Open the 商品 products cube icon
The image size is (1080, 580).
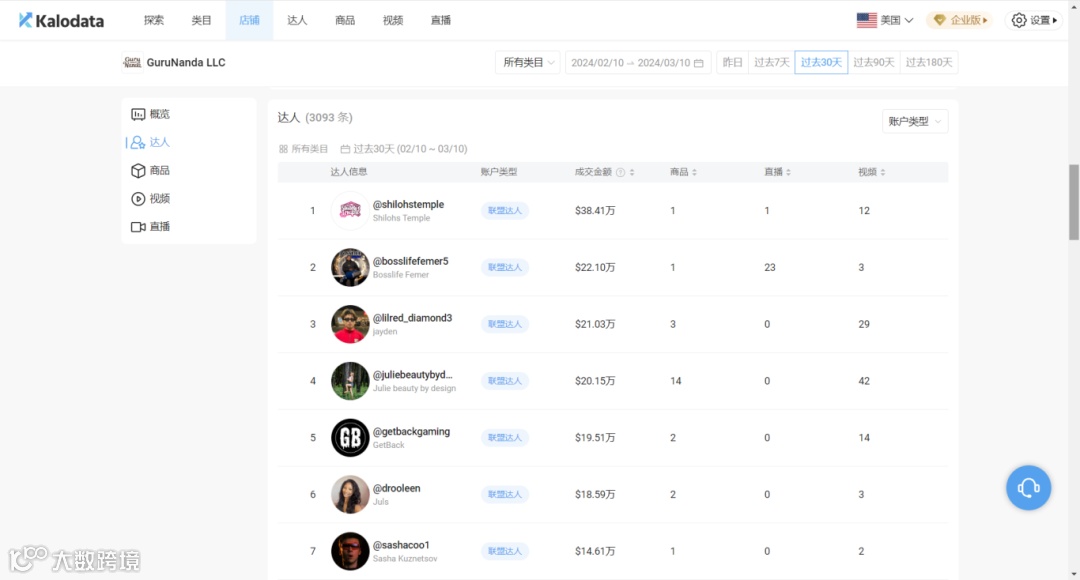(x=138, y=171)
